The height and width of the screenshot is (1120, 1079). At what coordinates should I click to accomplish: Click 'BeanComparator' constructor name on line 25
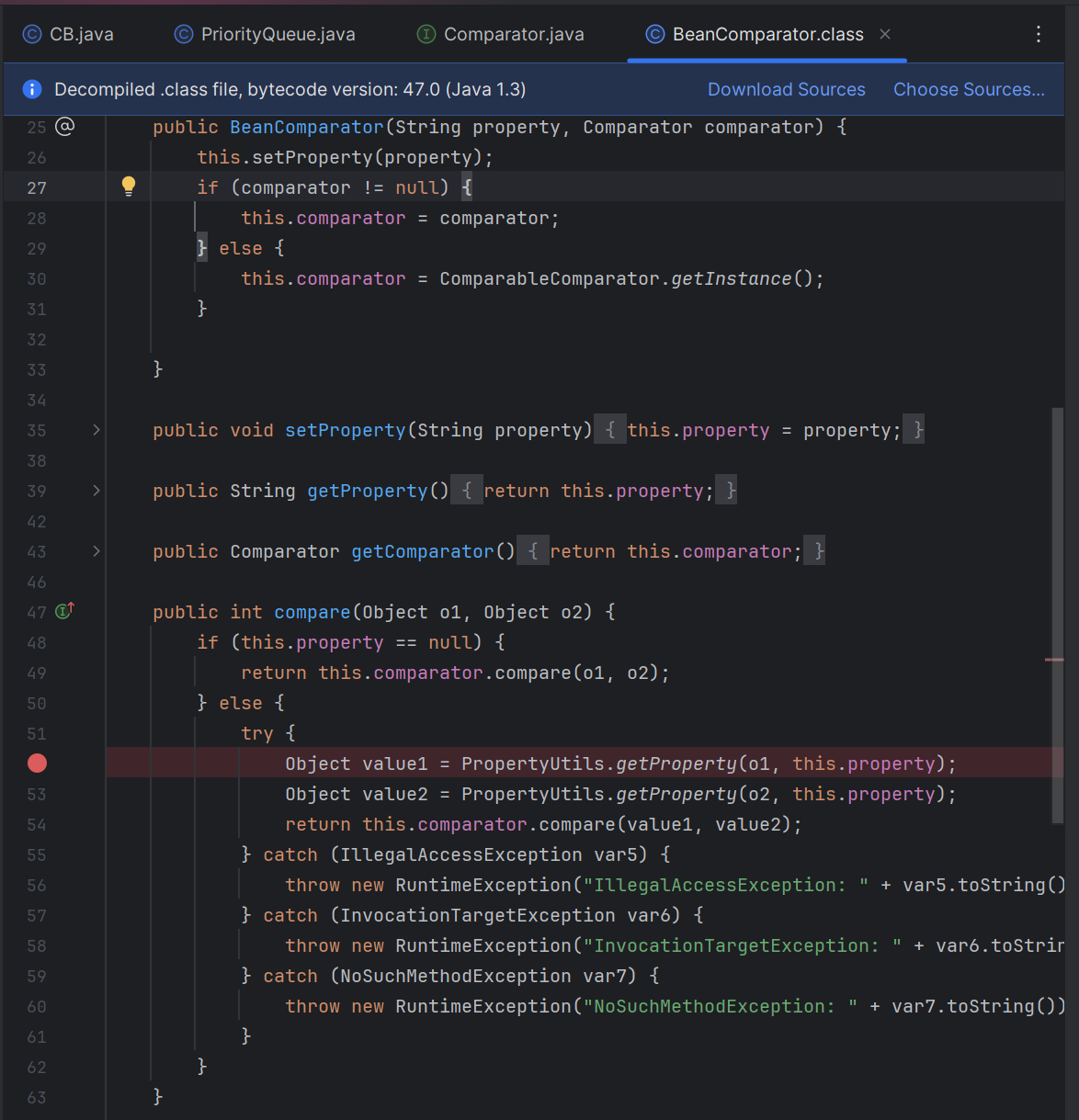[307, 127]
